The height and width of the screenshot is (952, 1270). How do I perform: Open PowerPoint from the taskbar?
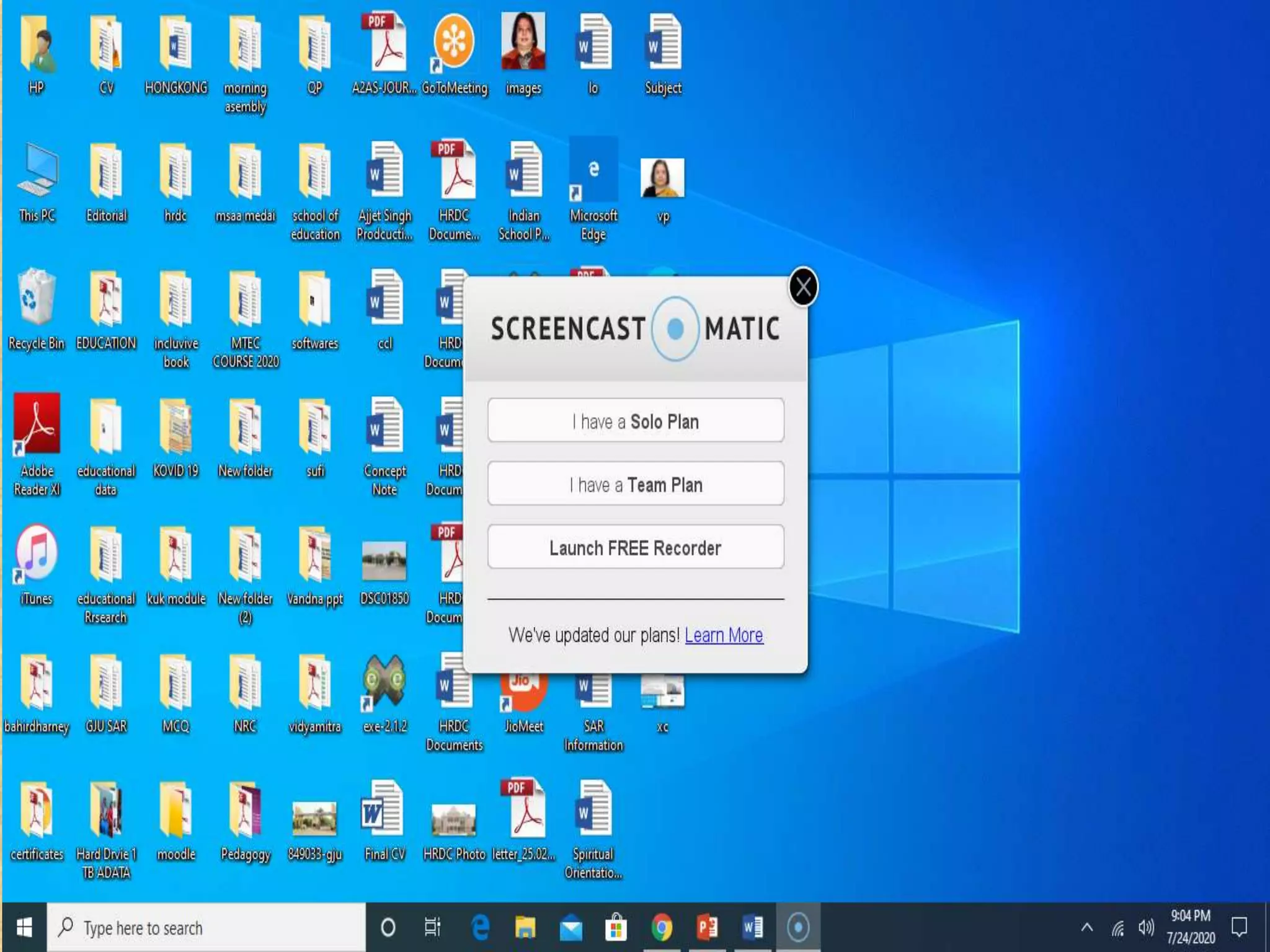tap(707, 927)
